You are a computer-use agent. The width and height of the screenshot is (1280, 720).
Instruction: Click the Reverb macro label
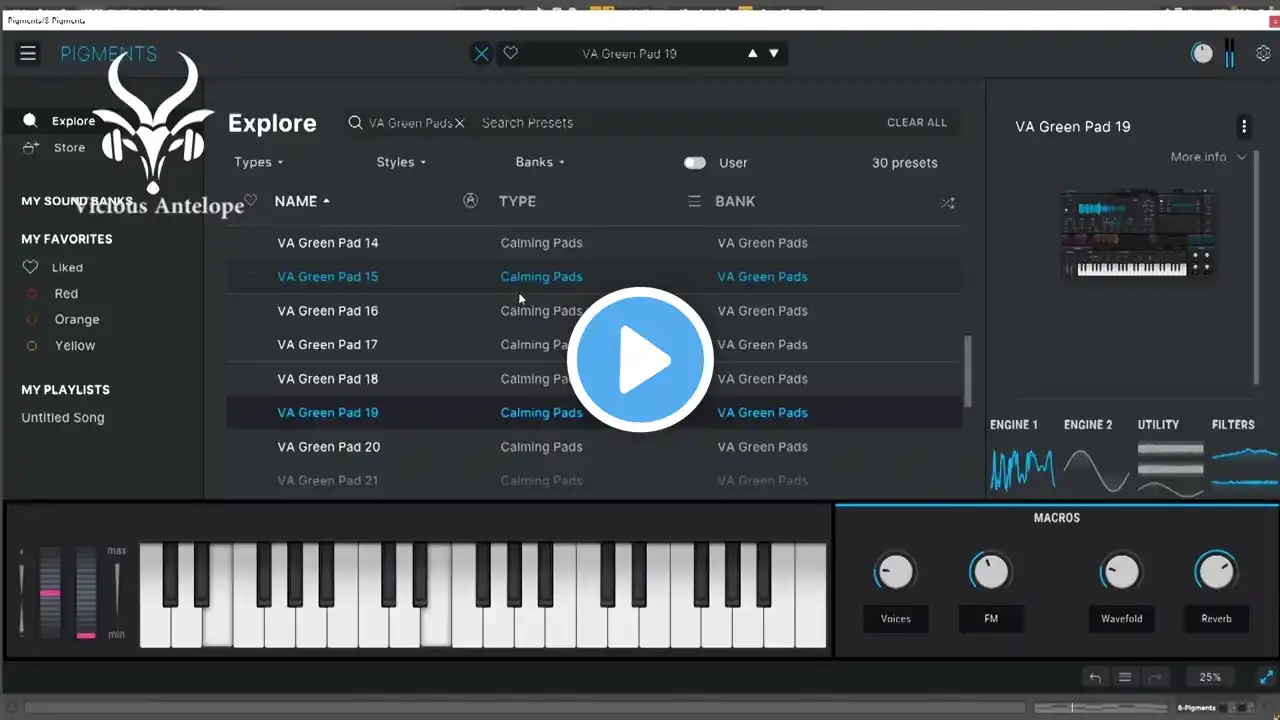click(x=1217, y=619)
